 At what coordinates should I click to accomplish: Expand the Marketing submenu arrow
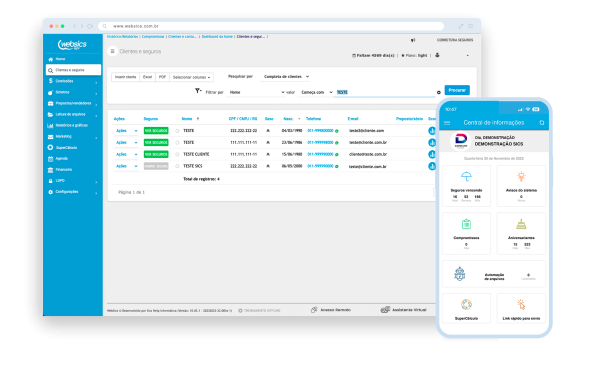tap(96, 138)
